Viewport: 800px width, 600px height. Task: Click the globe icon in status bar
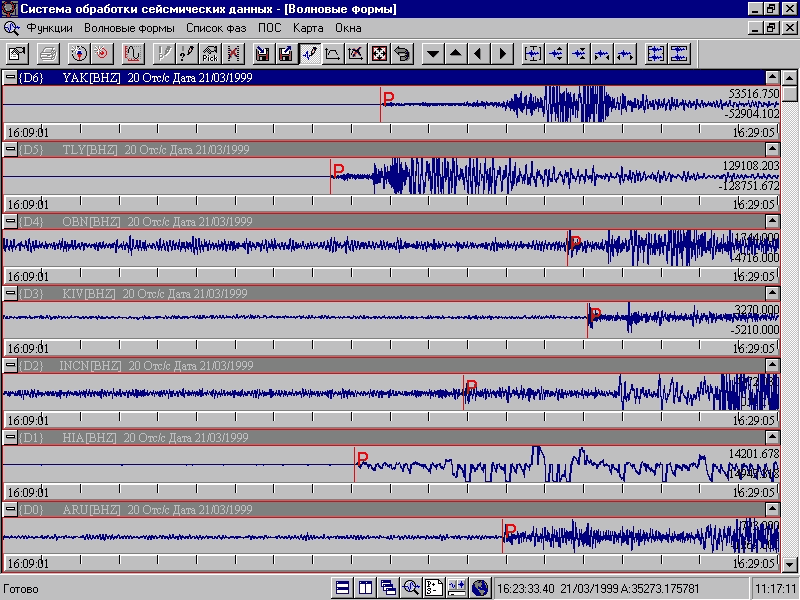pyautogui.click(x=480, y=588)
